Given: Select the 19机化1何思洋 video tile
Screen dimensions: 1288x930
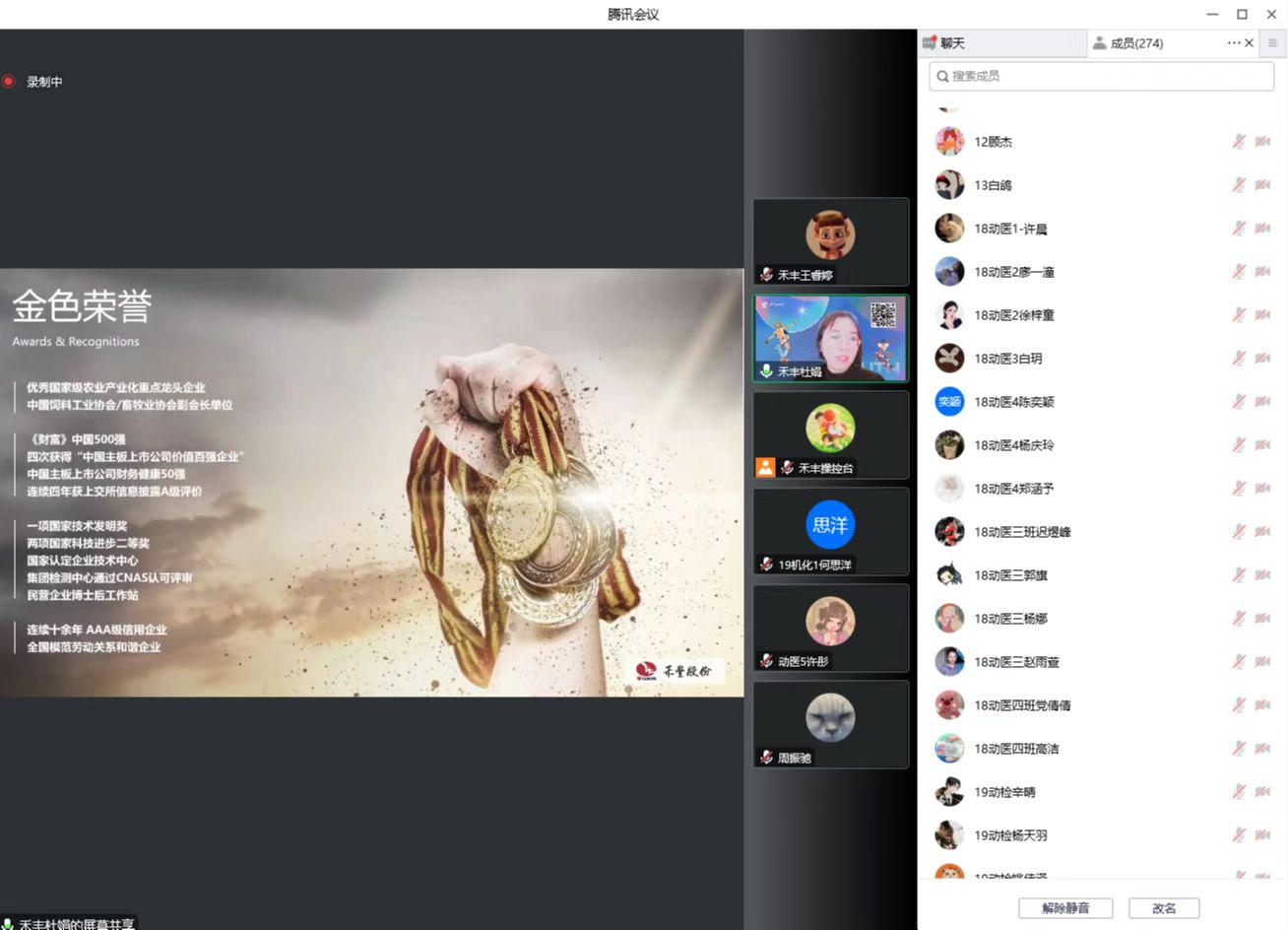Looking at the screenshot, I should [830, 532].
